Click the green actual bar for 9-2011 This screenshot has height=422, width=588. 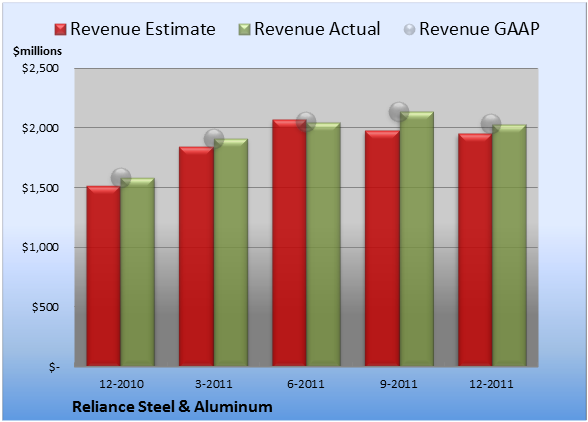(x=417, y=239)
